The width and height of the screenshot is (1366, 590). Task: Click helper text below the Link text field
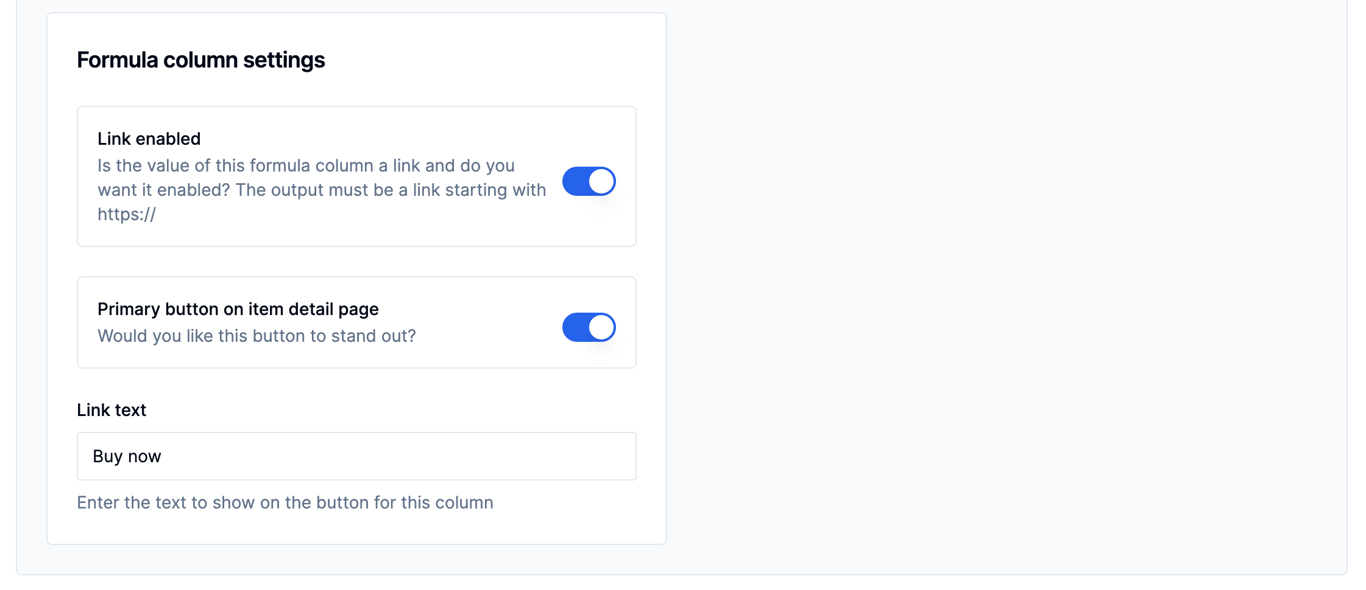pyautogui.click(x=285, y=502)
